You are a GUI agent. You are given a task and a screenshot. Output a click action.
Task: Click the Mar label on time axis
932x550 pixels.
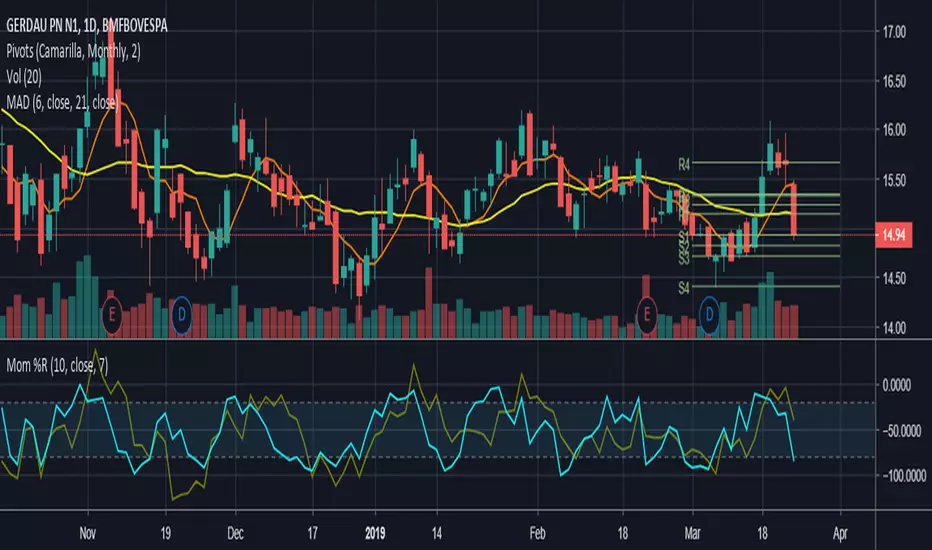pyautogui.click(x=692, y=533)
